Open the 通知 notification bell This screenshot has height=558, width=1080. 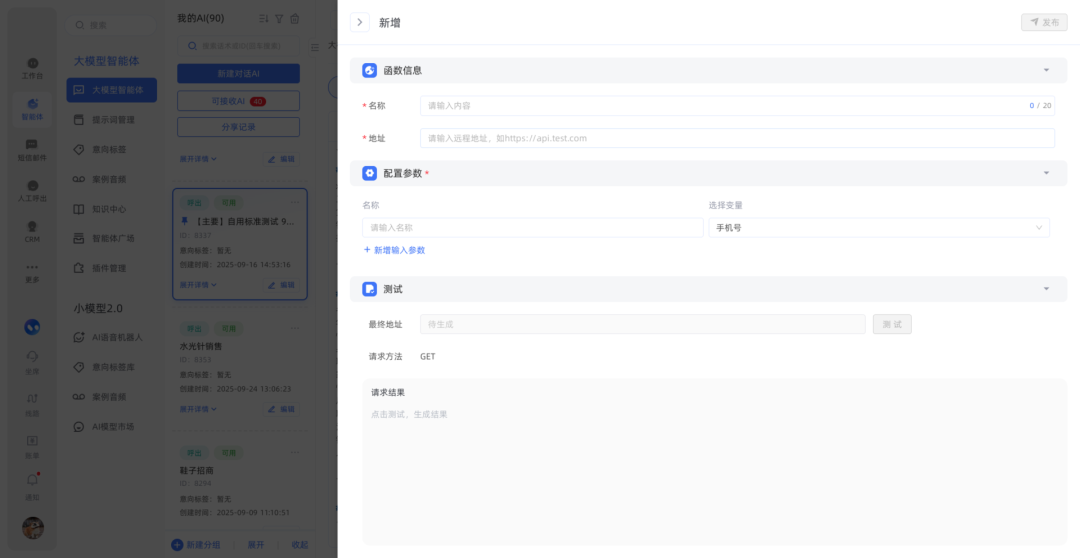click(x=32, y=484)
